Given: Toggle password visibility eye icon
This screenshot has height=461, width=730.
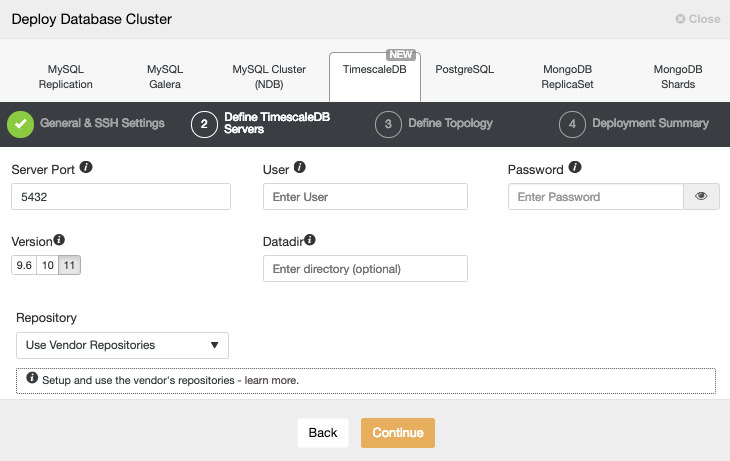Looking at the screenshot, I should [701, 197].
